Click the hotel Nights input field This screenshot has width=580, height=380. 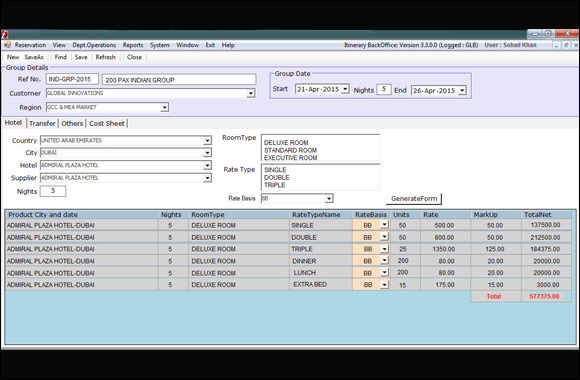click(x=53, y=191)
